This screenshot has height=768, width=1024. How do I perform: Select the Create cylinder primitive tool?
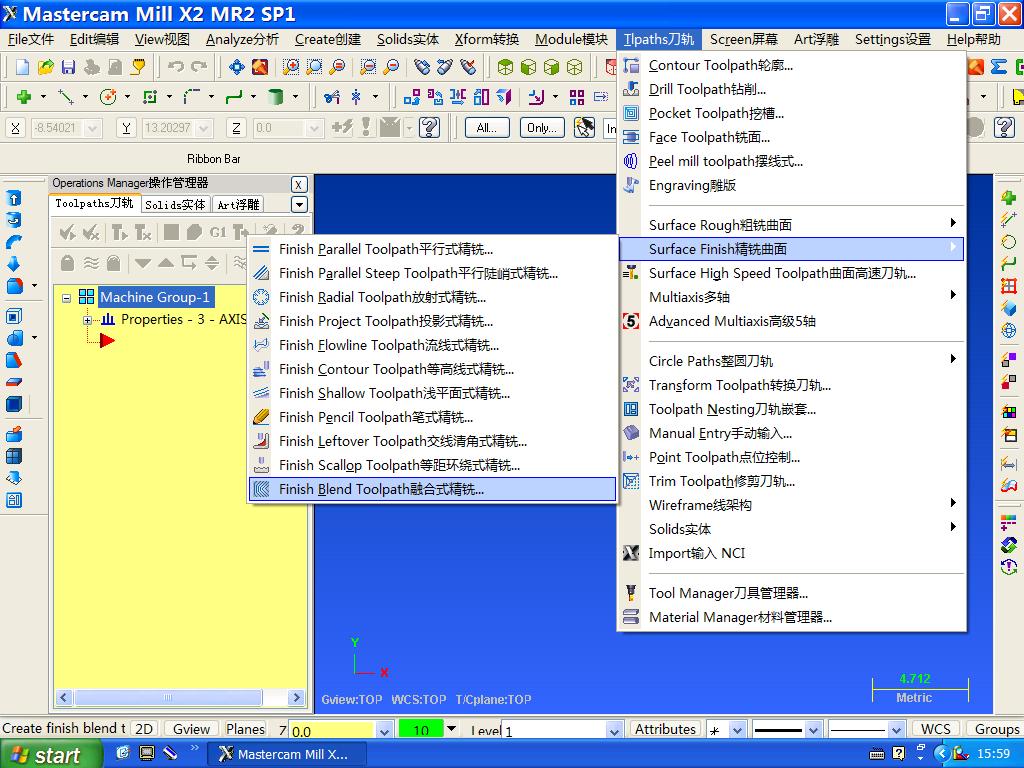pyautogui.click(x=276, y=97)
